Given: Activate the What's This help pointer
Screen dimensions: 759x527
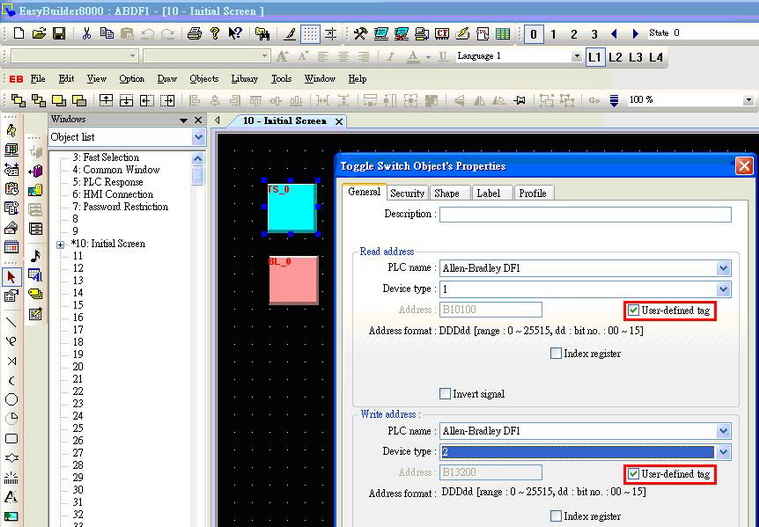Looking at the screenshot, I should 235,33.
